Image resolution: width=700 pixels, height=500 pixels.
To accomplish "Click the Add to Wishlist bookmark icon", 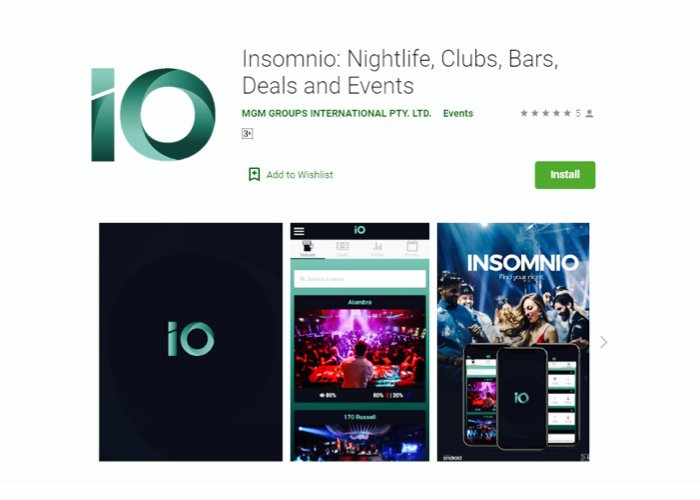I will (254, 175).
